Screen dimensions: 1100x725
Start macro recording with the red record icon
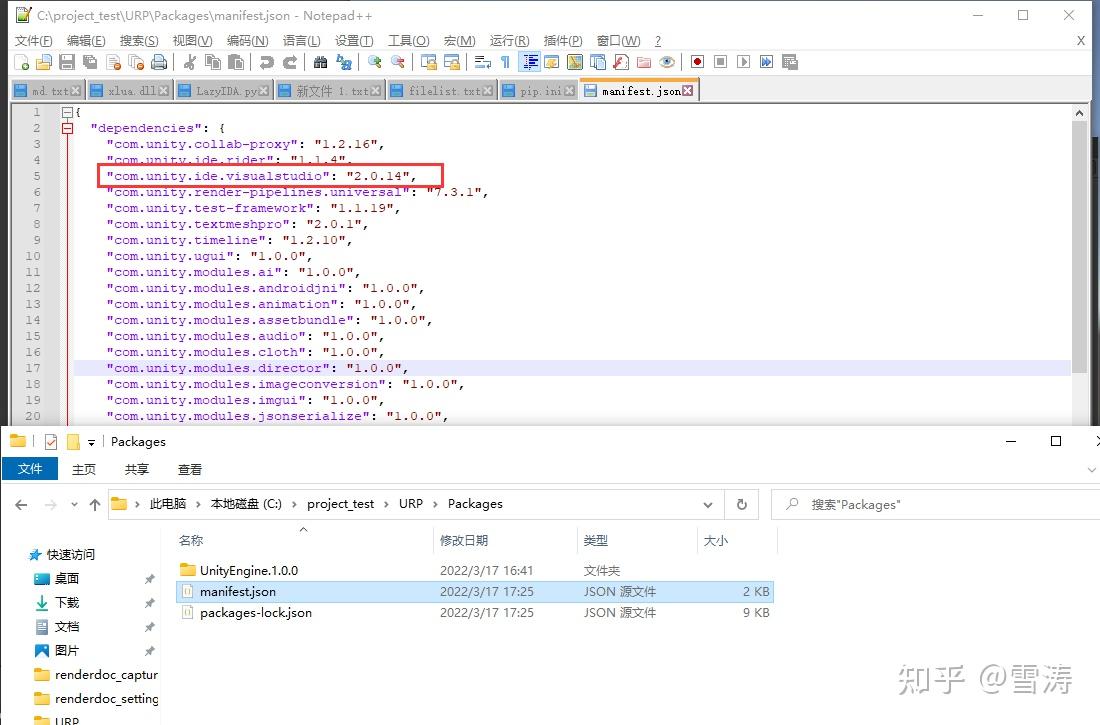[x=697, y=62]
